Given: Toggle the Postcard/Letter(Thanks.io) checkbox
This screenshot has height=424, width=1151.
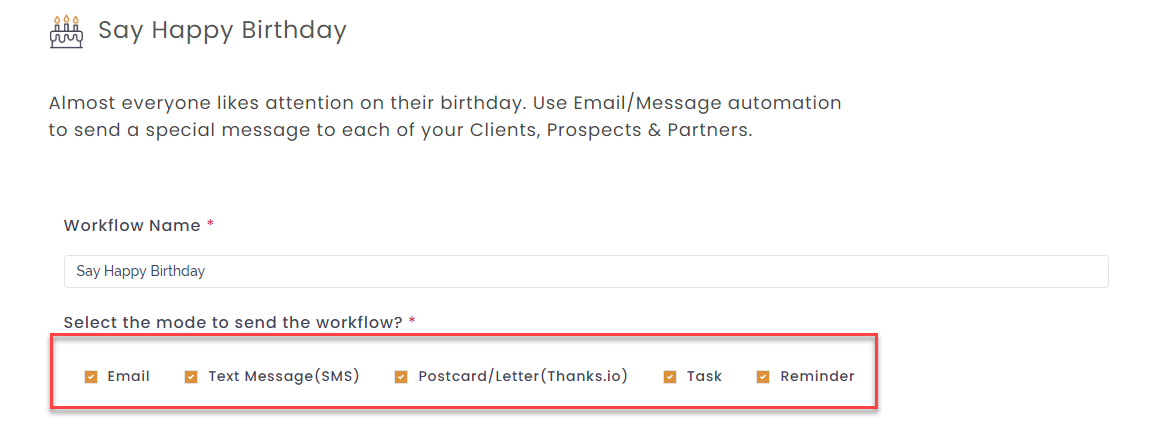Looking at the screenshot, I should click(401, 377).
